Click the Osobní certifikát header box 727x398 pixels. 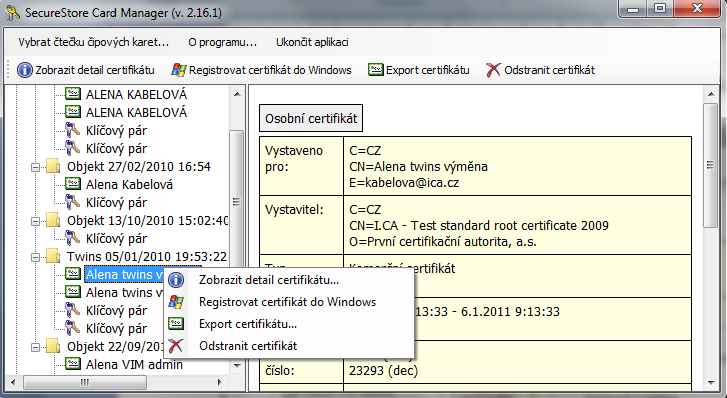point(311,119)
